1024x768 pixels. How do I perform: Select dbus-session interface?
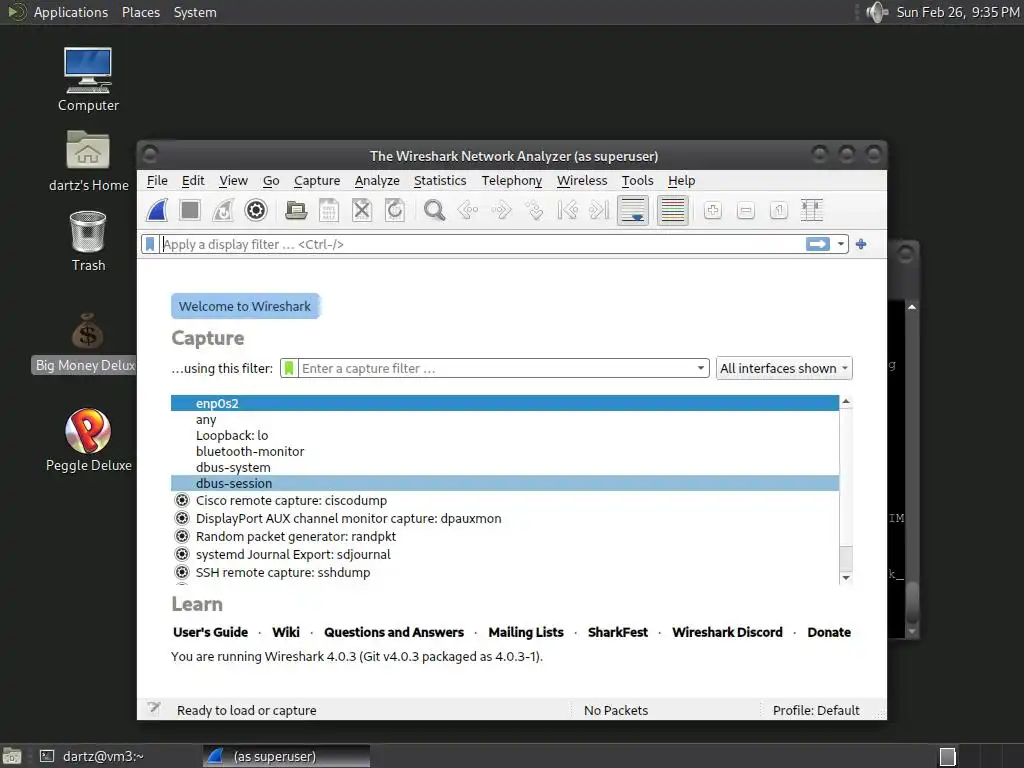coord(505,483)
